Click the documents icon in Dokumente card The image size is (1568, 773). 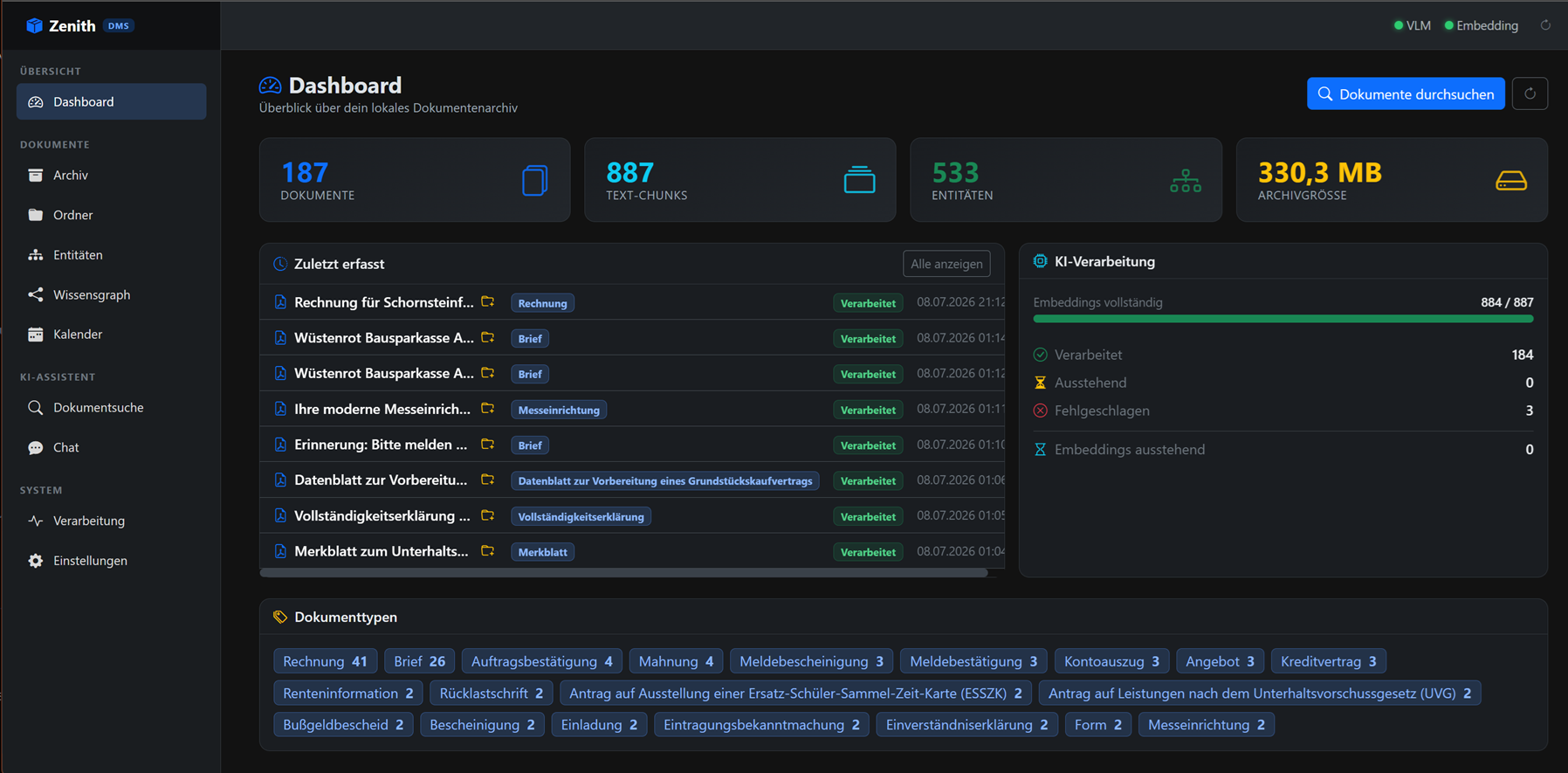[x=535, y=180]
